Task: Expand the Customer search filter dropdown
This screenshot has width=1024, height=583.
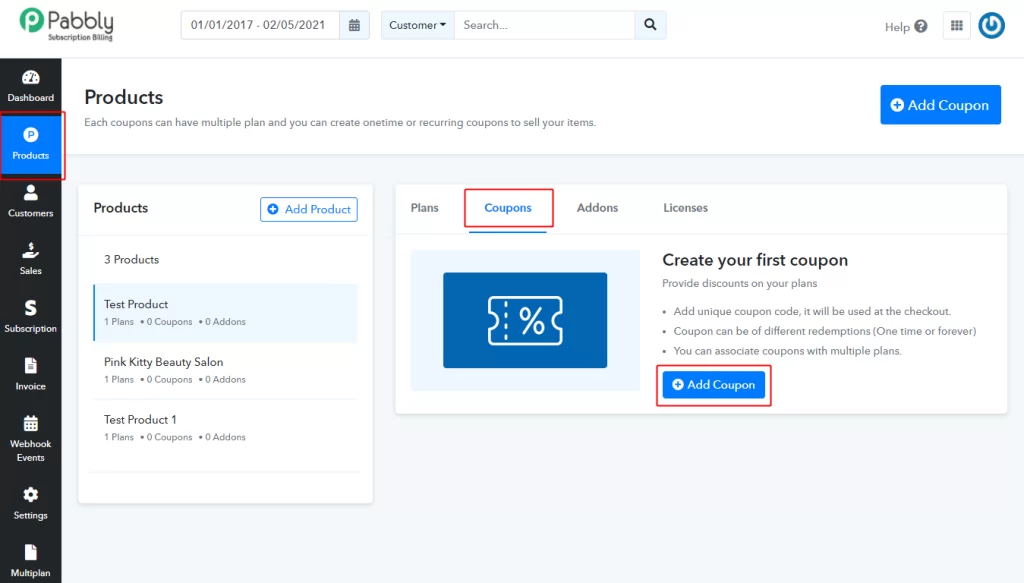Action: click(x=417, y=25)
